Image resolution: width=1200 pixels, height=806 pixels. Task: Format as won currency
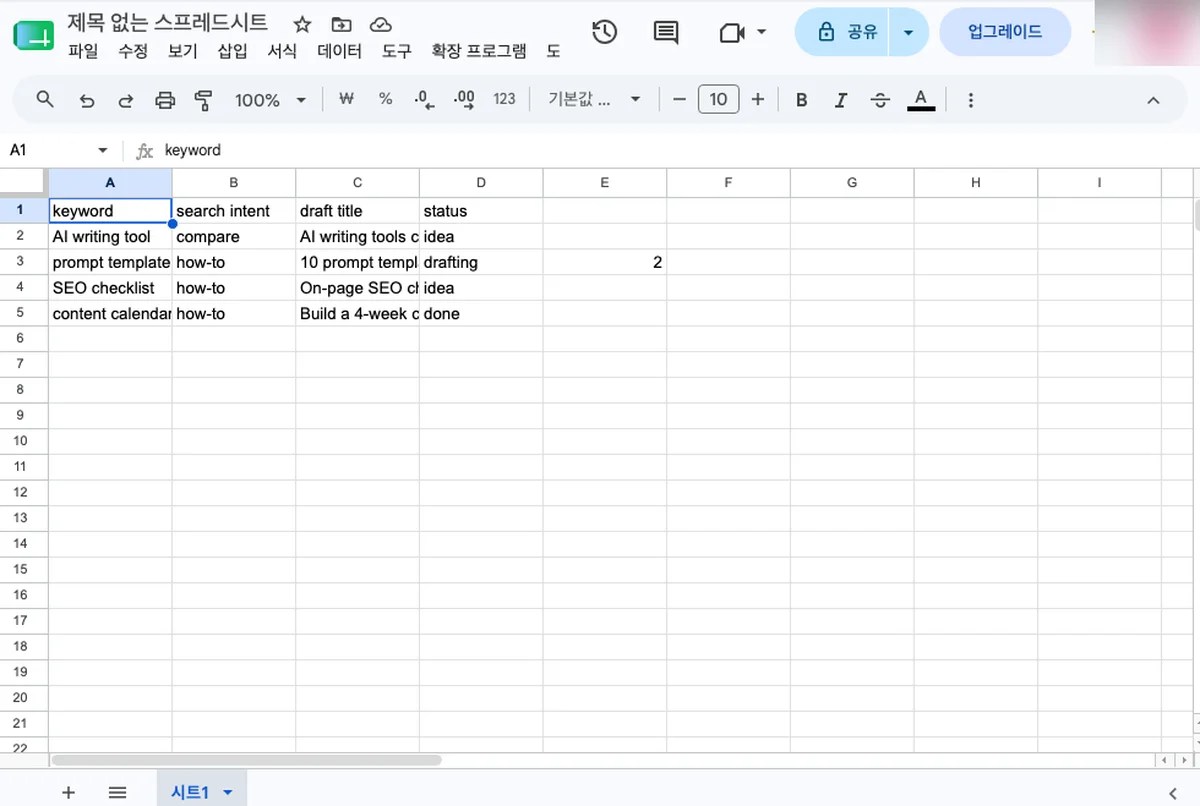(346, 99)
